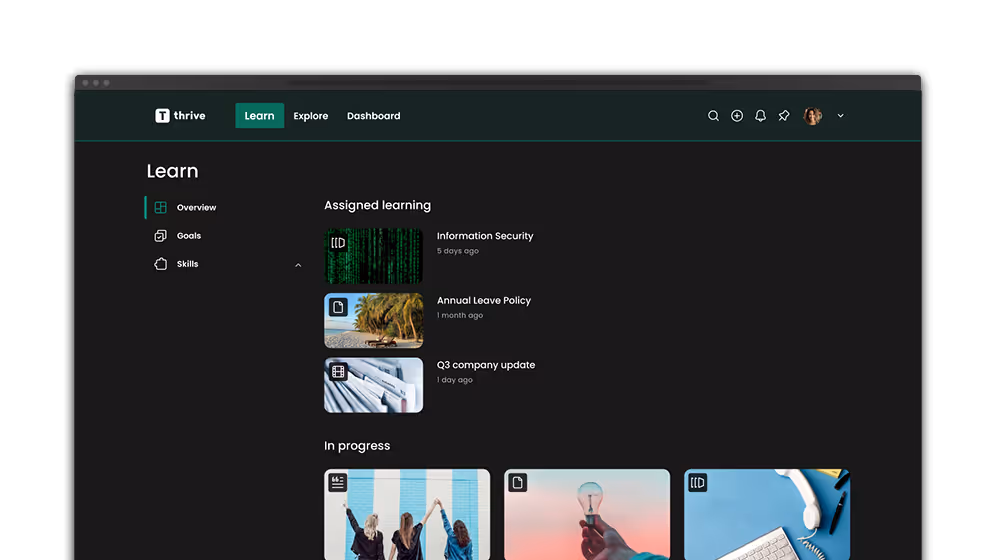Click the '5 days ago' text

click(457, 251)
